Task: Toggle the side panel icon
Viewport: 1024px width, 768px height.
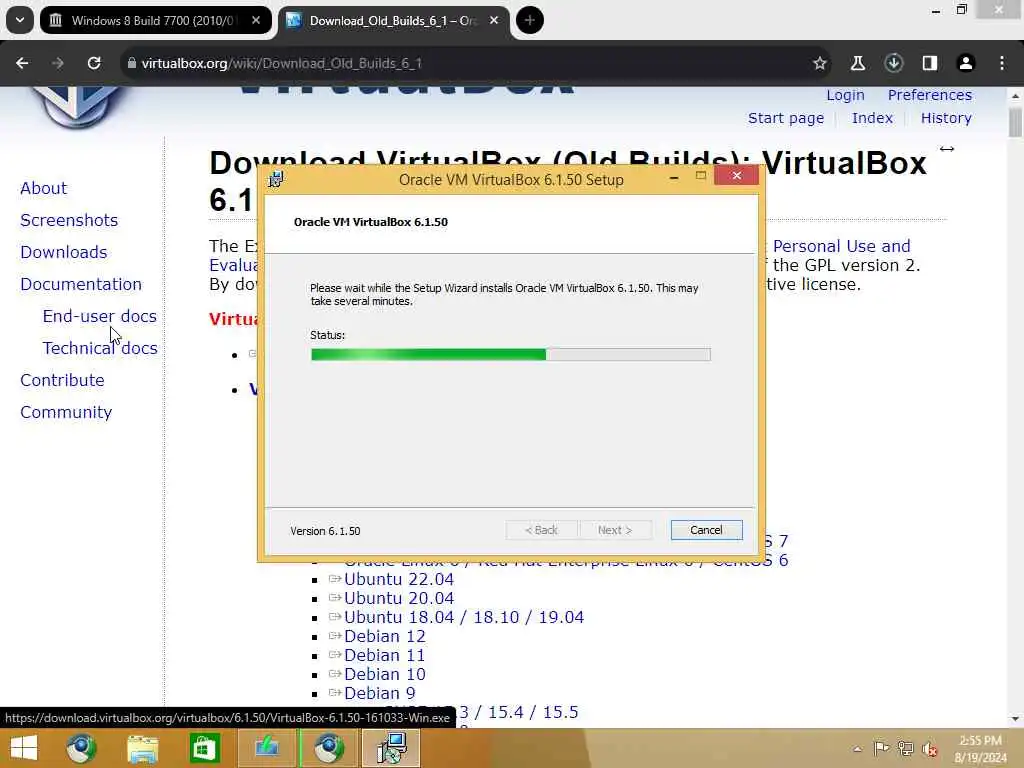Action: pyautogui.click(x=929, y=63)
